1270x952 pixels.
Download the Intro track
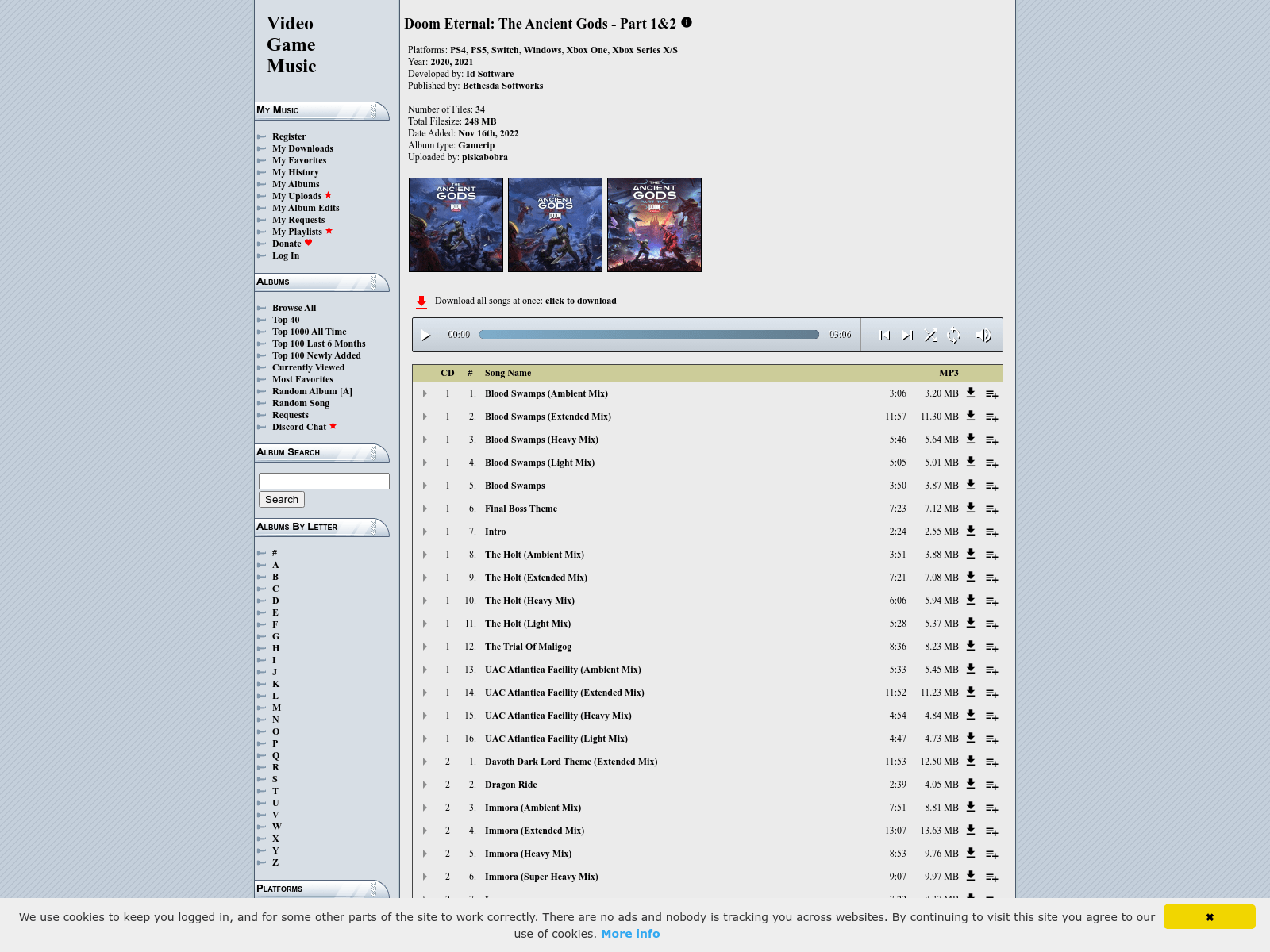click(970, 531)
